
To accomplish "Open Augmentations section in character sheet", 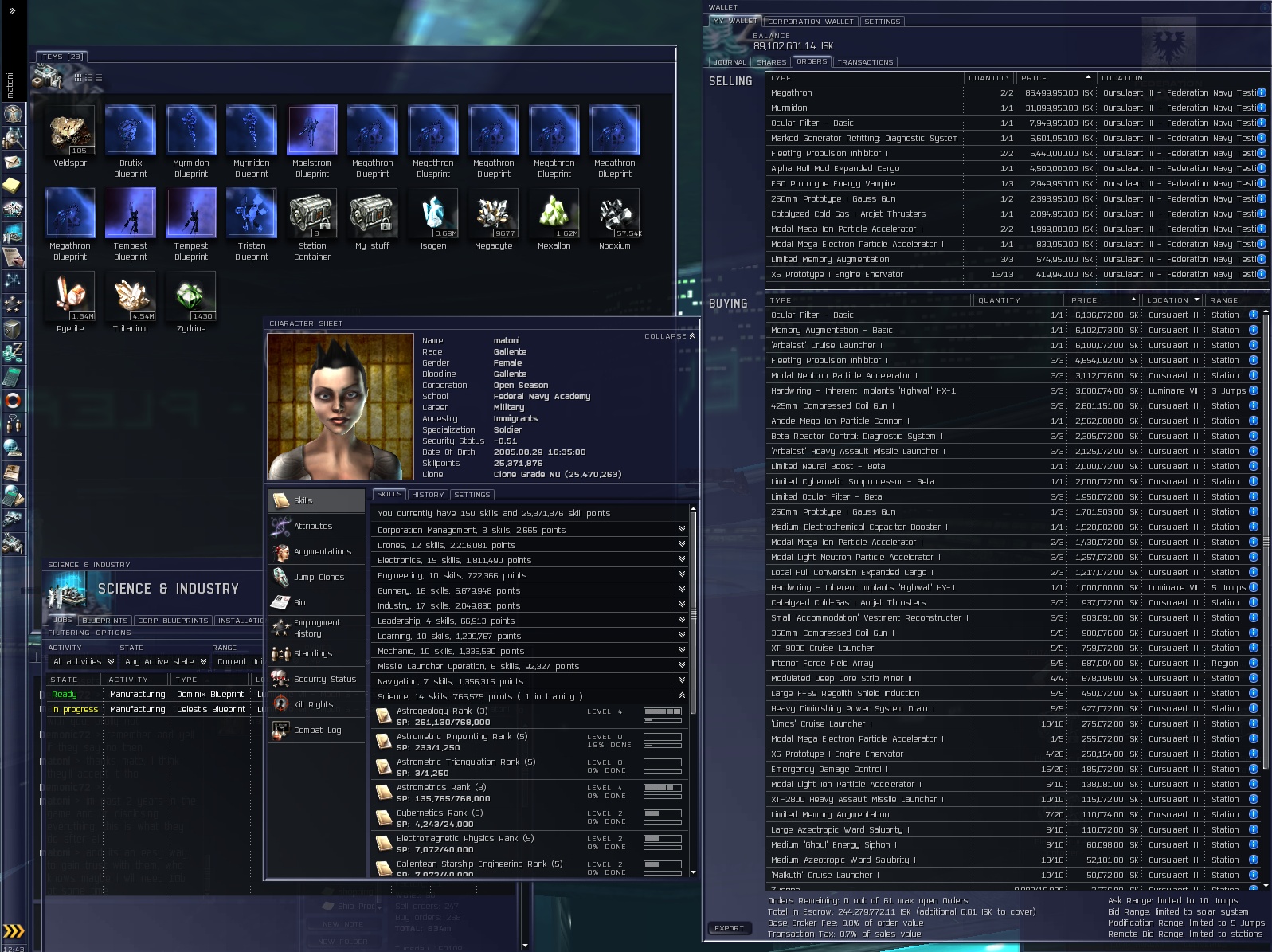I will (x=316, y=551).
